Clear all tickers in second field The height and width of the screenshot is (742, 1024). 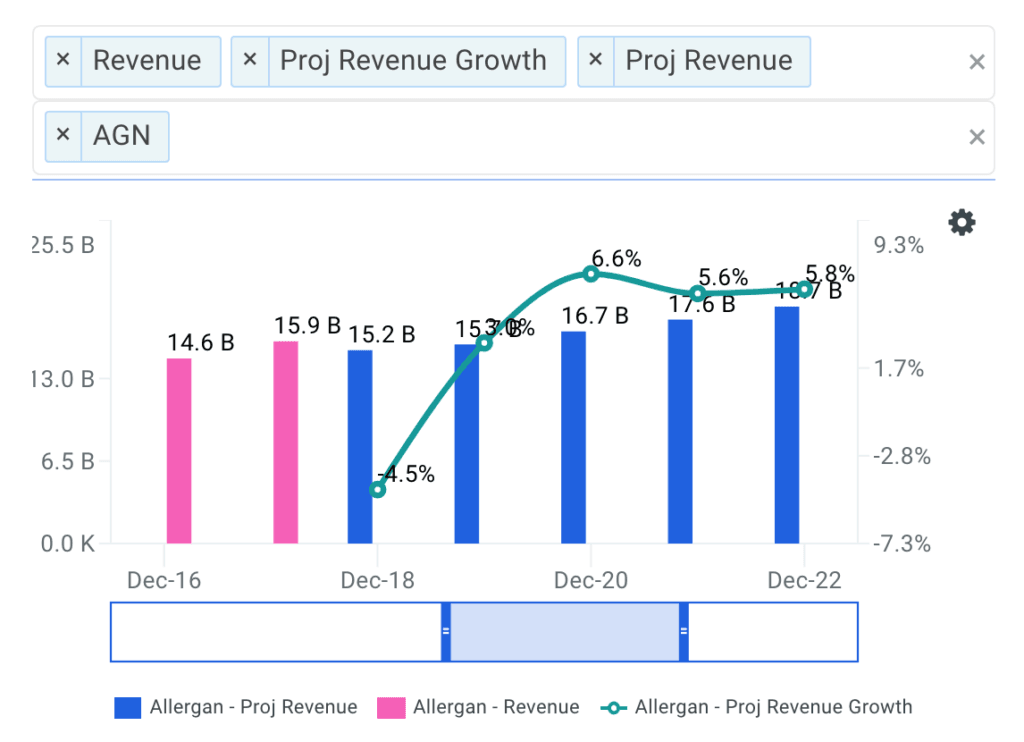(977, 137)
